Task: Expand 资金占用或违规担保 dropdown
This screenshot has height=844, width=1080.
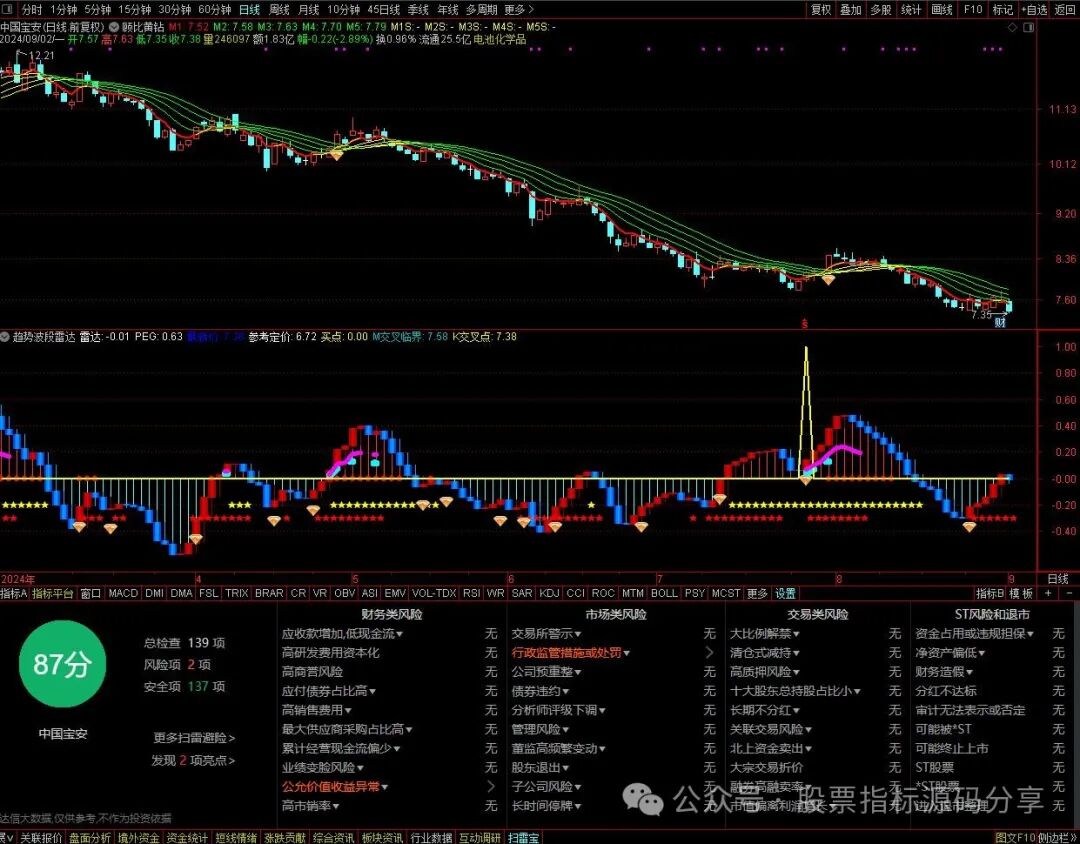Action: [x=975, y=633]
